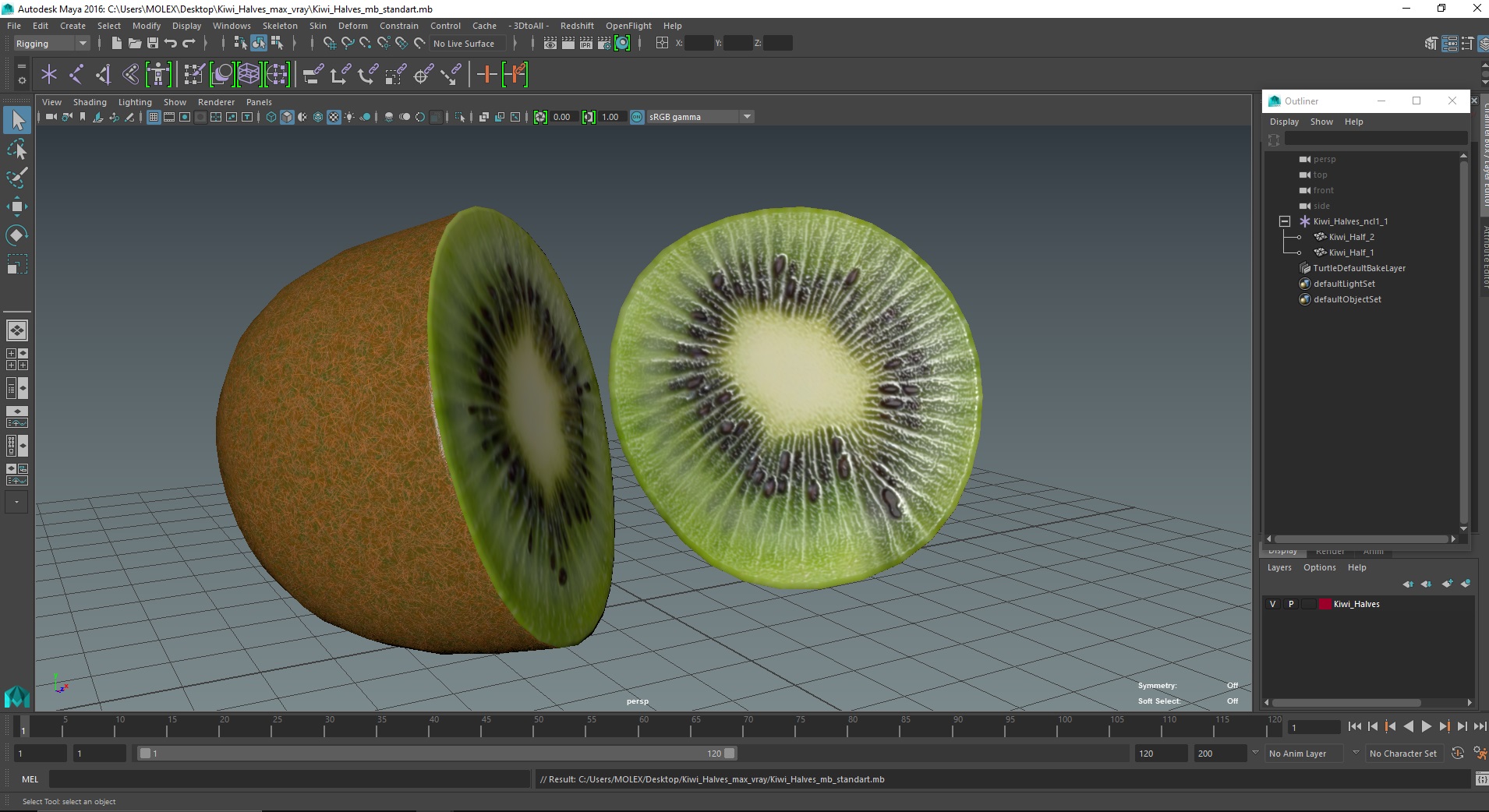Viewport: 1489px width, 812px height.
Task: Open the Deform menu
Action: pyautogui.click(x=352, y=26)
